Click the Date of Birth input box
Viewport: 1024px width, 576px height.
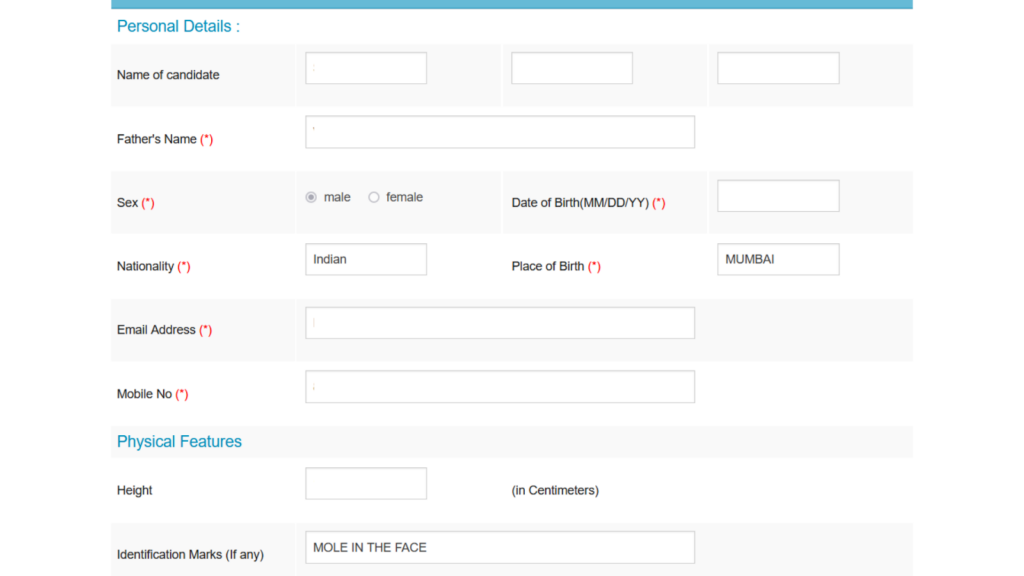[x=778, y=196]
